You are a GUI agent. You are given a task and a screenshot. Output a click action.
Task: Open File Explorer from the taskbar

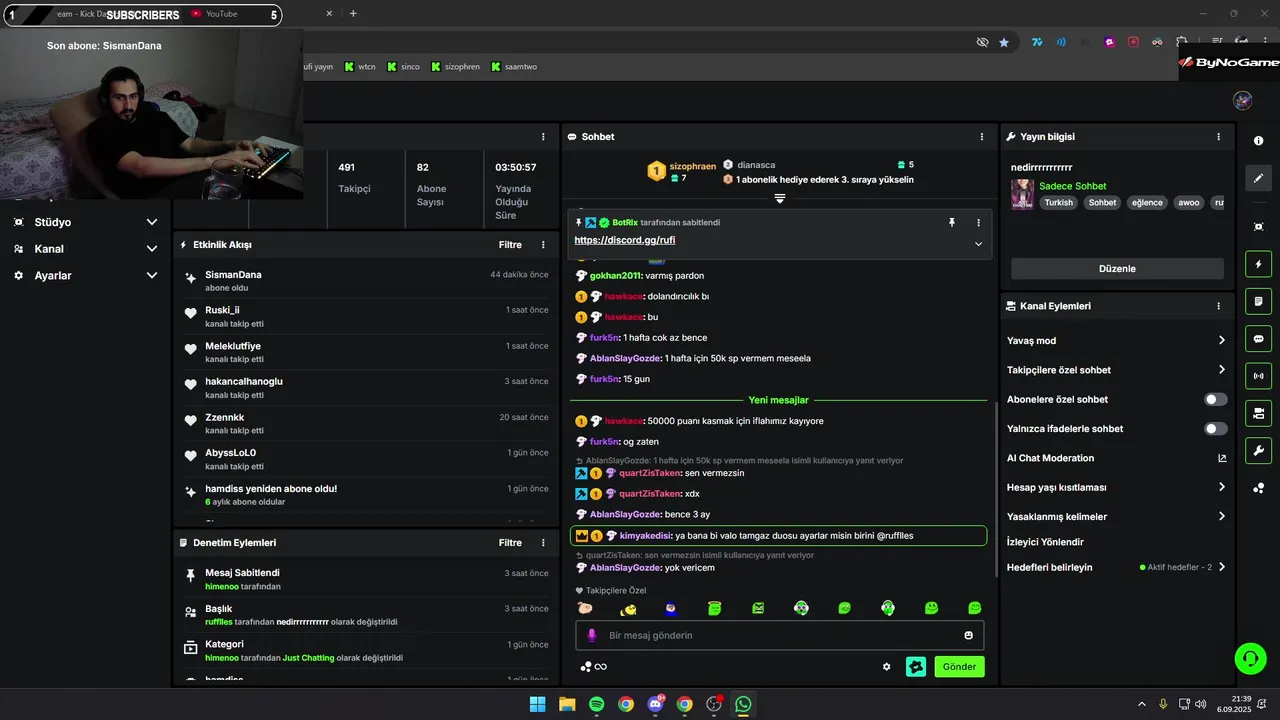pyautogui.click(x=567, y=704)
